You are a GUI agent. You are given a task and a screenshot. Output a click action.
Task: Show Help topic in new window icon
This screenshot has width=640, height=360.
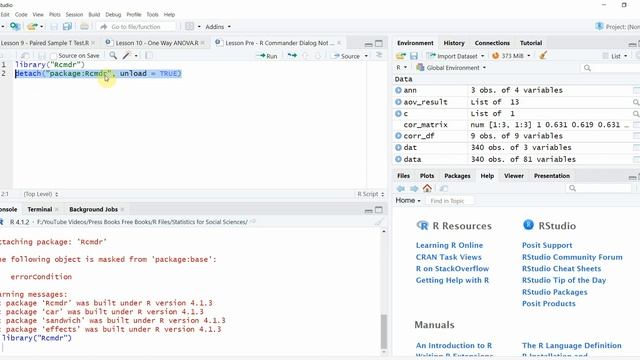444,188
